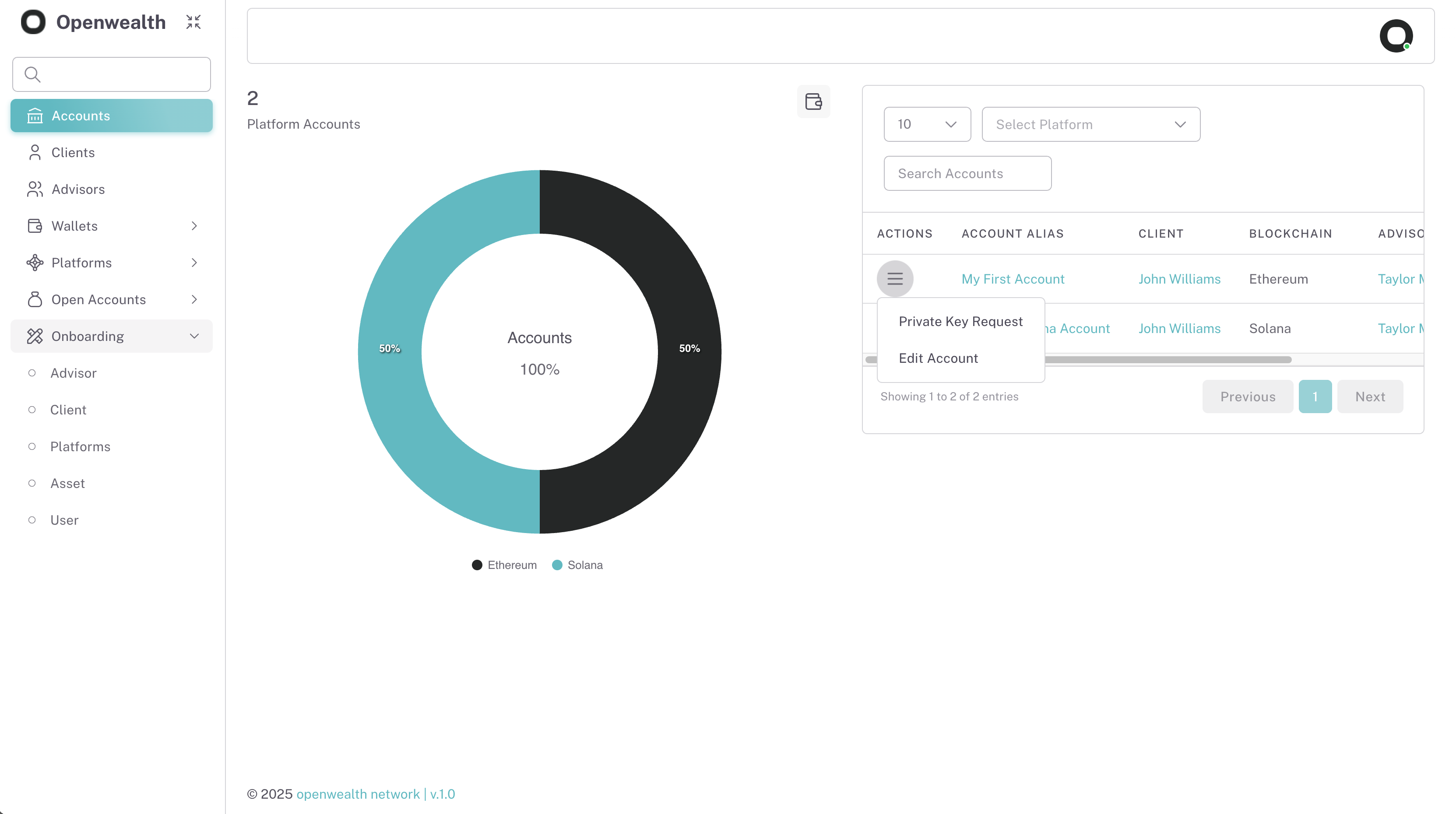Toggle the Ethereum legend entry on chart
1456x814 pixels.
[x=504, y=565]
